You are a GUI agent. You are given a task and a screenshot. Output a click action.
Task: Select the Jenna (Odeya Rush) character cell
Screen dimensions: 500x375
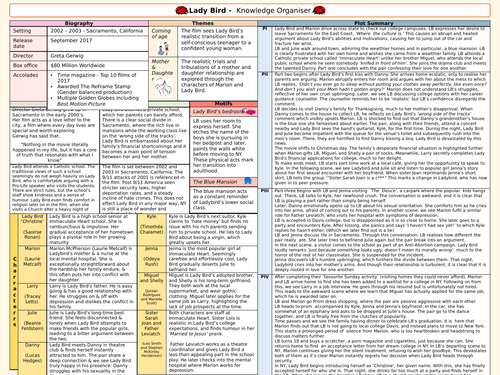(152, 259)
